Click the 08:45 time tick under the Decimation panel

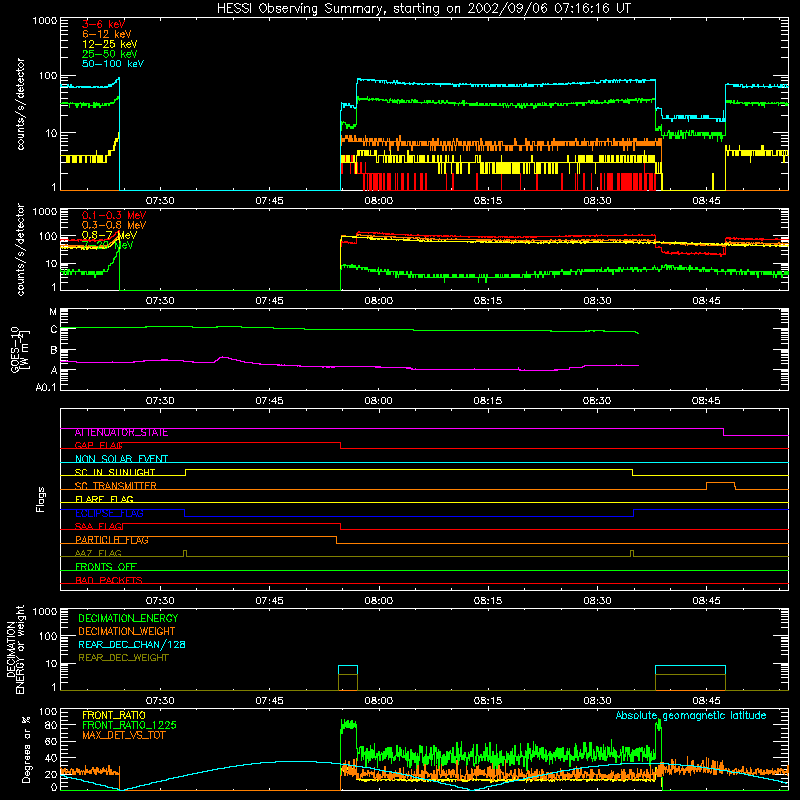point(707,701)
